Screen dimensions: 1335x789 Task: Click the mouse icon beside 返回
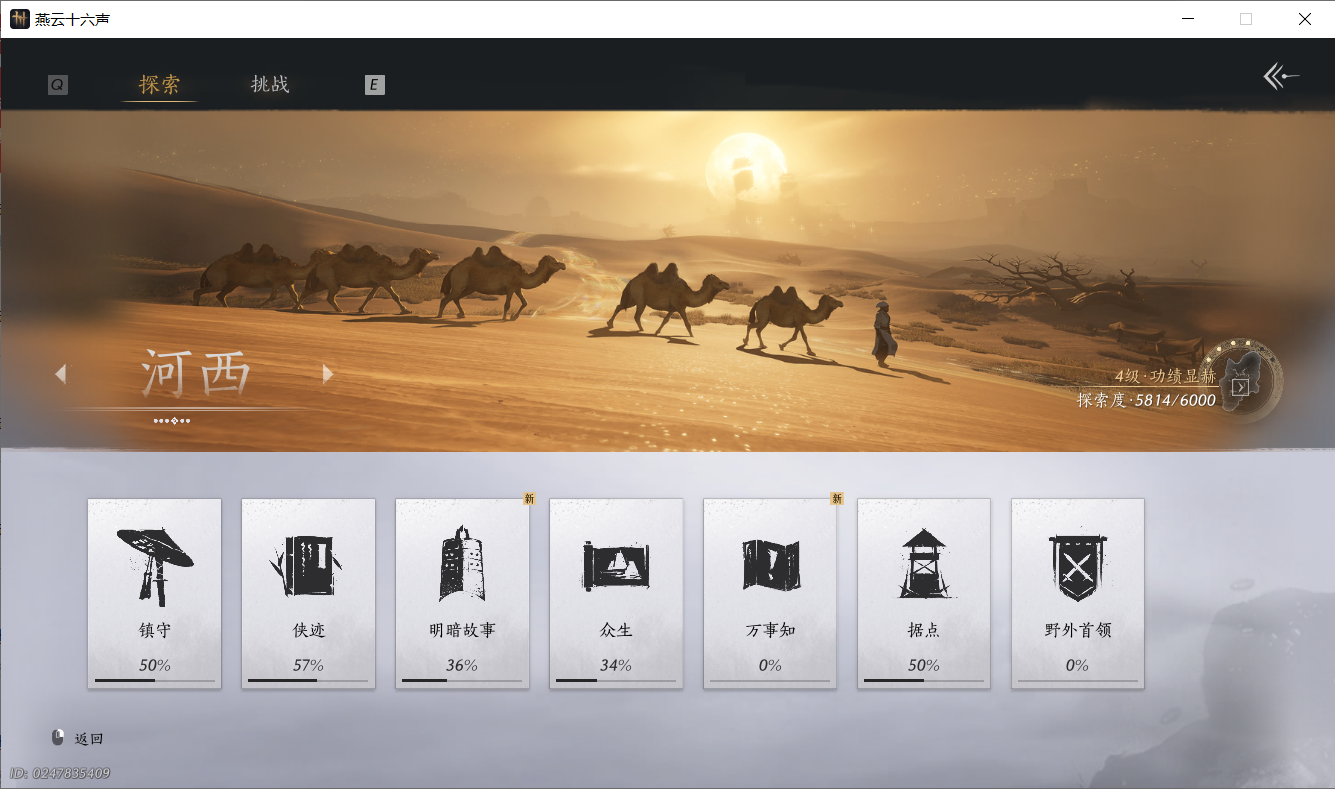coord(58,738)
